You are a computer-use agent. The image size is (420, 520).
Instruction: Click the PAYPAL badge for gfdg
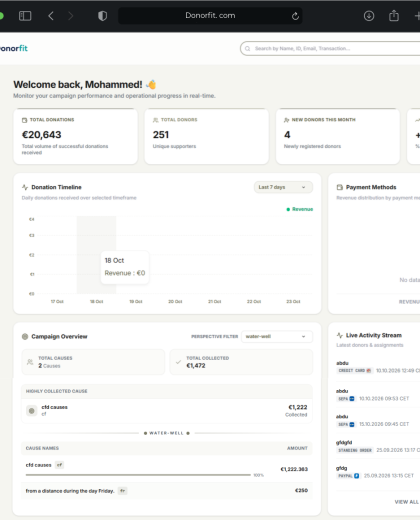click(x=348, y=476)
